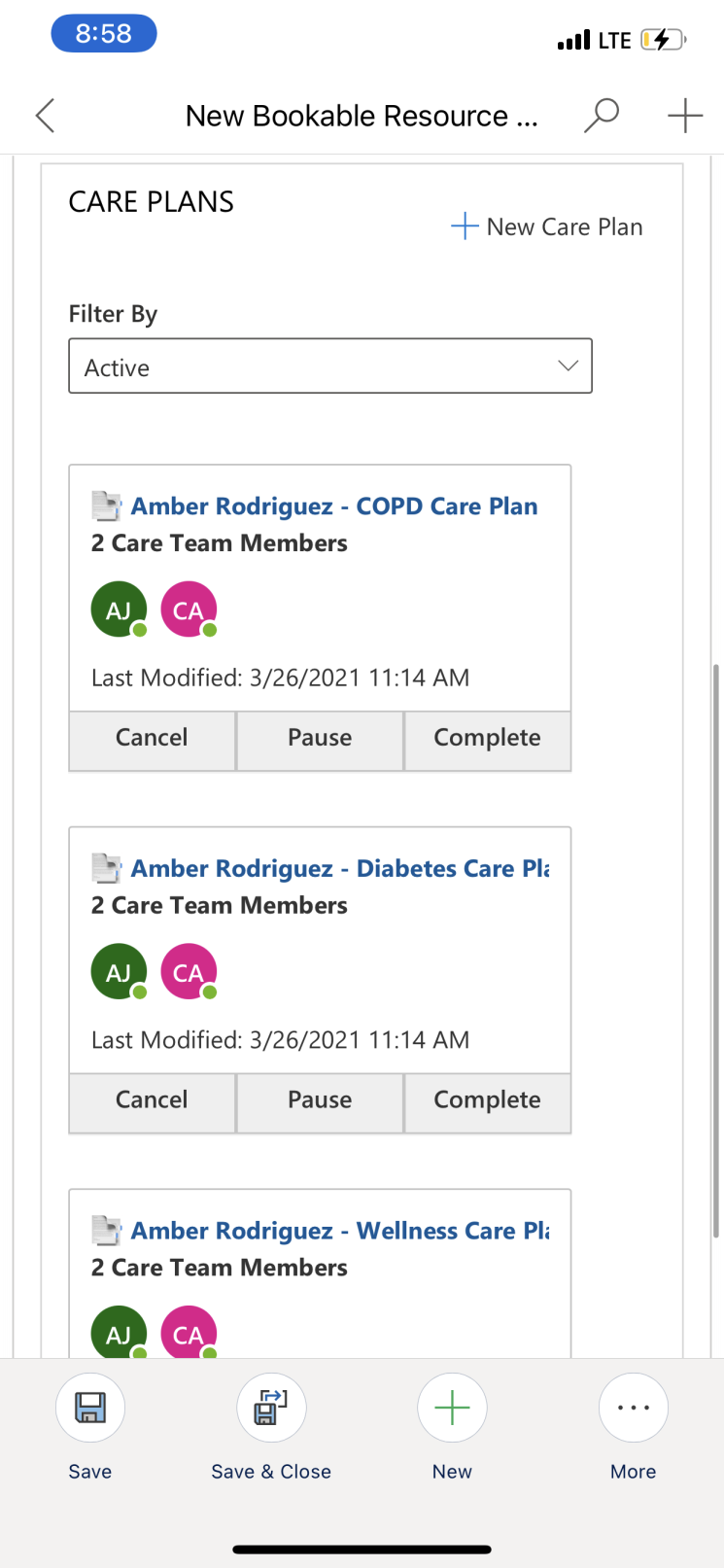
Task: Open Amber Rodriguez - Diabetes Care Plan link
Action: [x=340, y=868]
